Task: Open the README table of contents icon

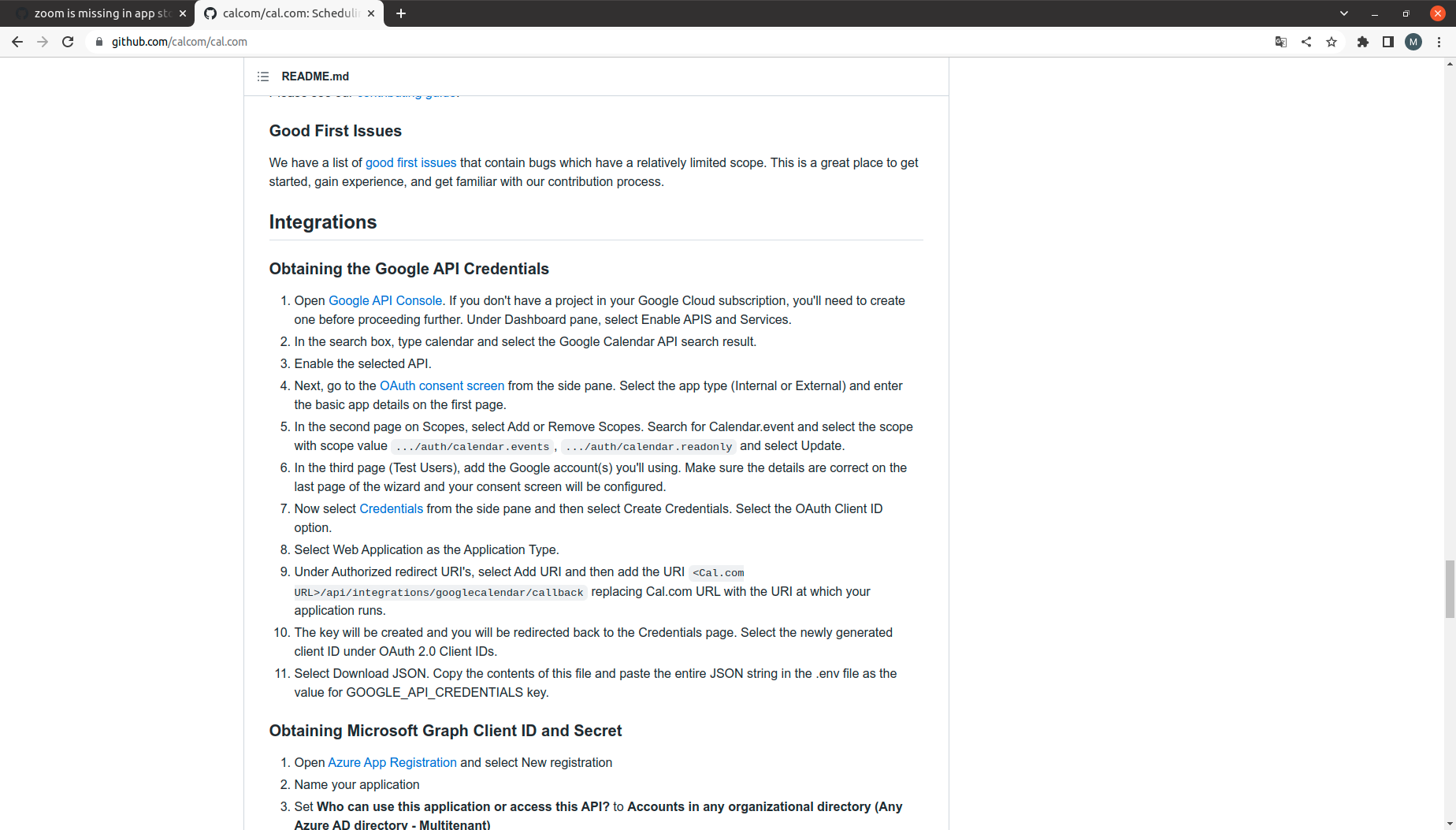Action: (x=263, y=76)
